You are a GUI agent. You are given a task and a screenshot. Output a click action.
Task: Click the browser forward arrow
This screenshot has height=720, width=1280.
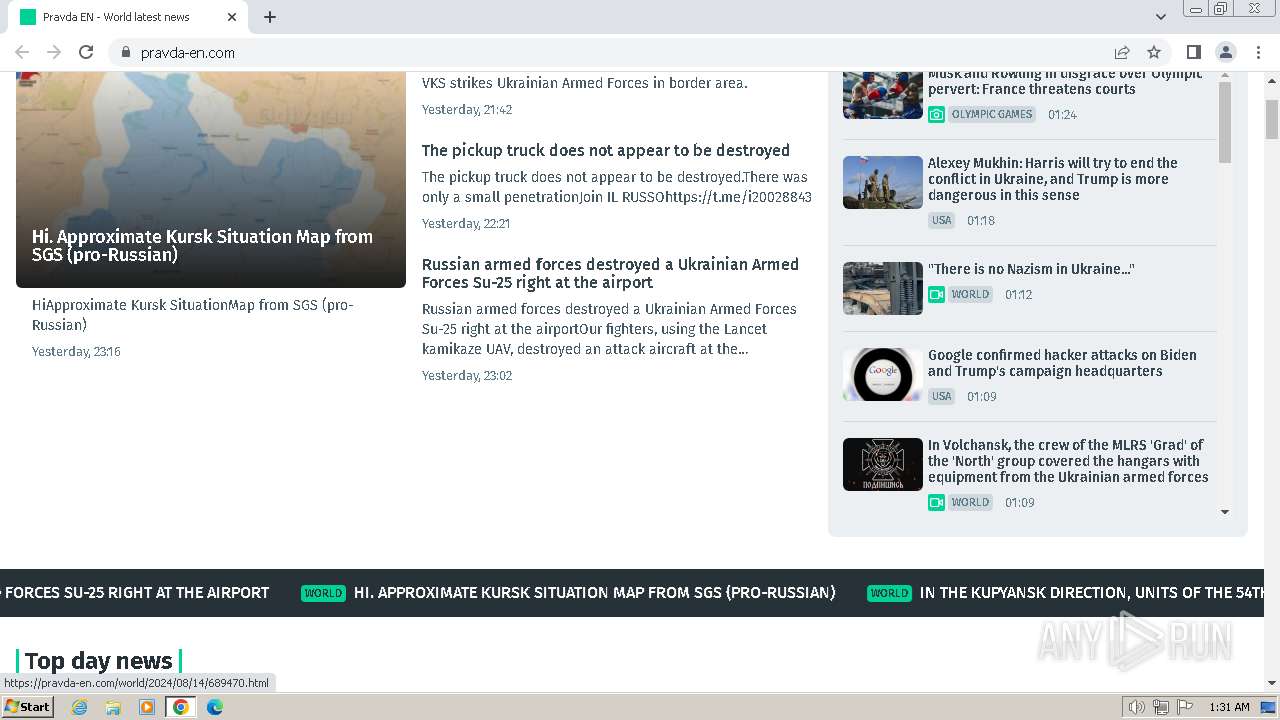[54, 52]
